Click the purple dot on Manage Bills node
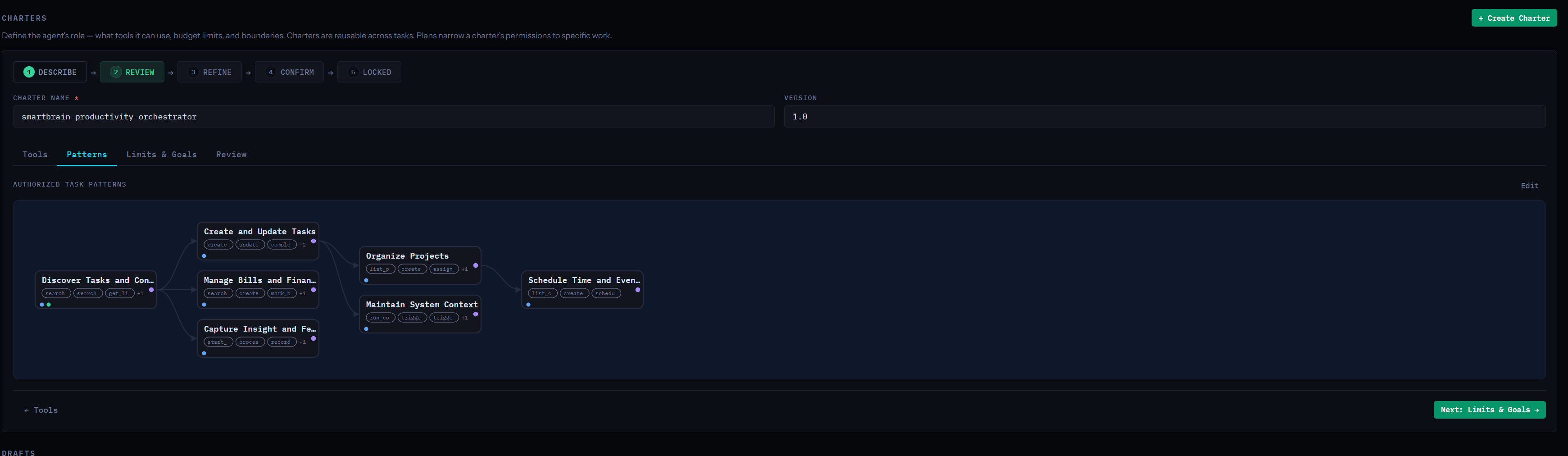 (314, 290)
